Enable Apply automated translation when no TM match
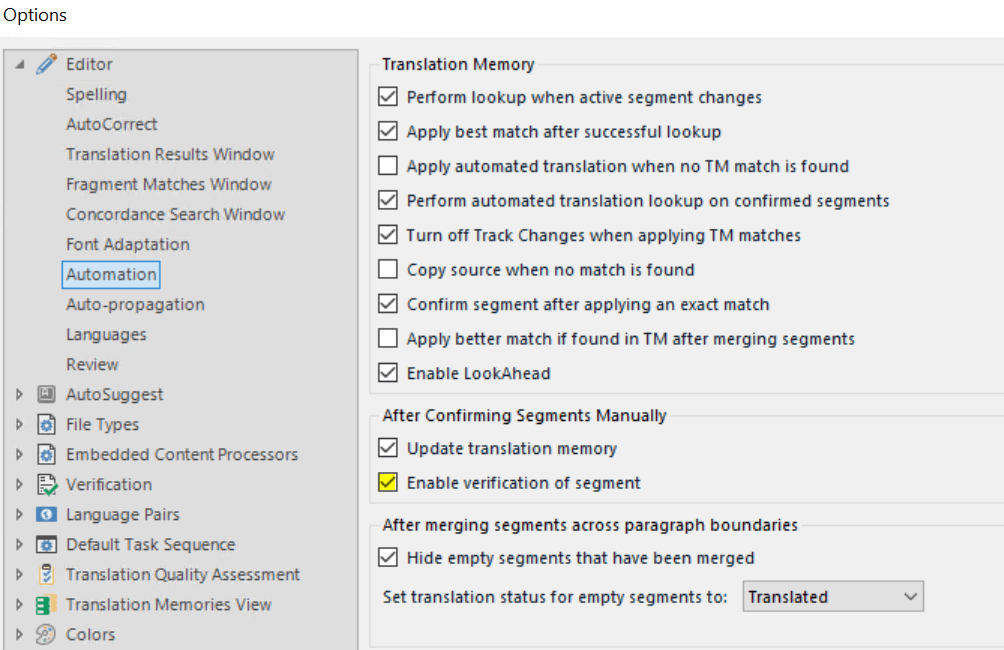This screenshot has height=650, width=1004. [x=387, y=166]
